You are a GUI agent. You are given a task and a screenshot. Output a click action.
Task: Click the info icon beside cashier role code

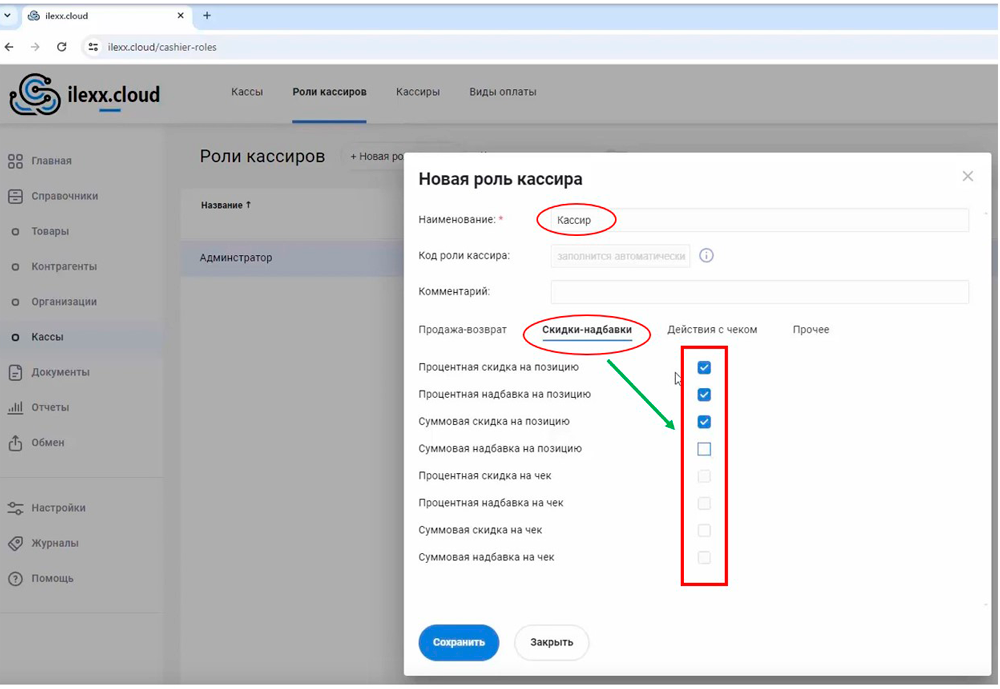point(706,256)
